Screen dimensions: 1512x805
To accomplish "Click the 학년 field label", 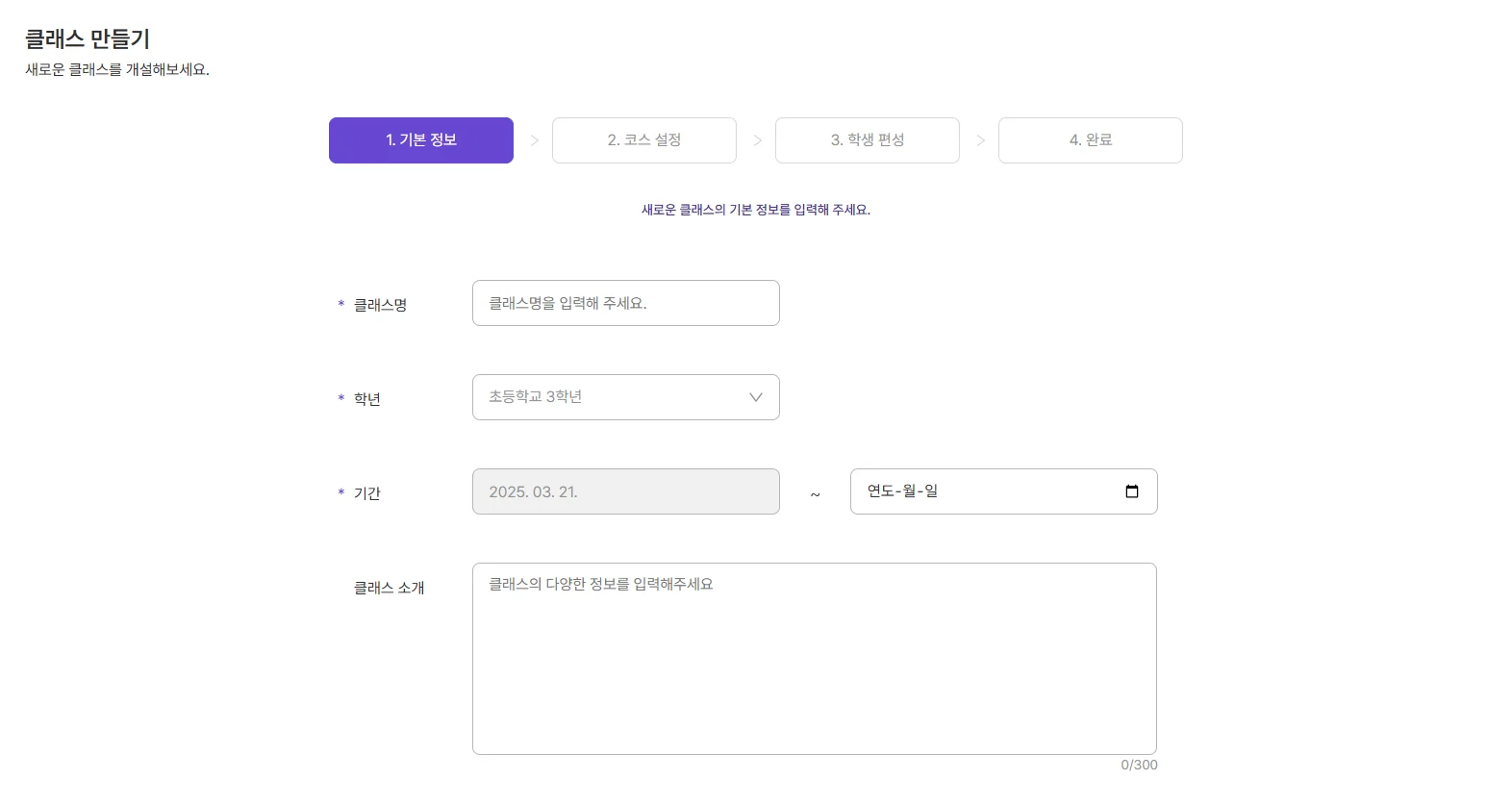I will click(x=367, y=399).
